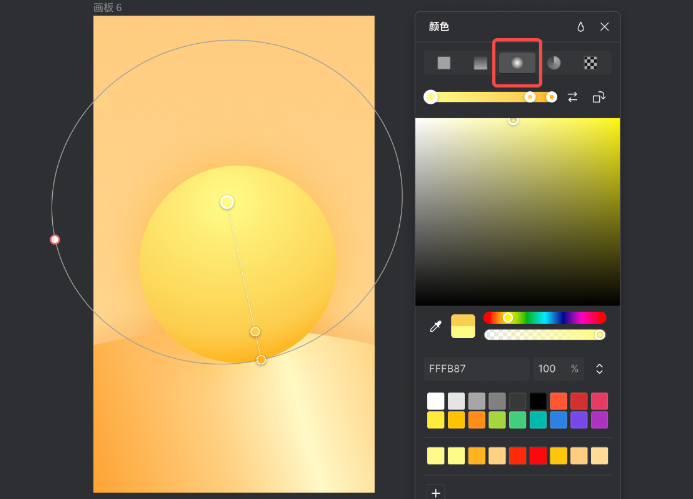
Task: Click the red radius handle on the circle
Action: (55, 240)
